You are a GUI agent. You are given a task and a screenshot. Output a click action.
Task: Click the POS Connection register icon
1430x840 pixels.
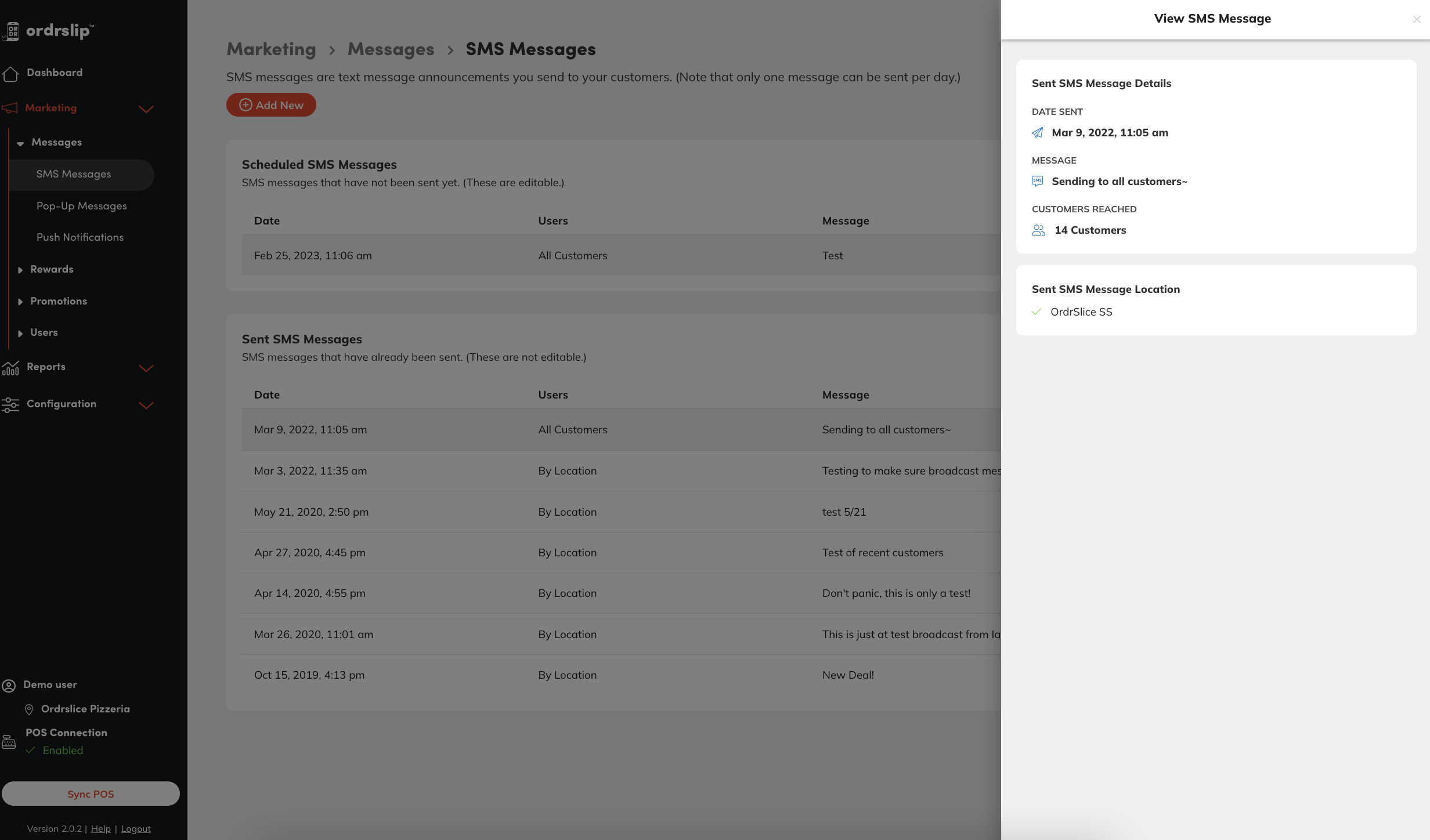[x=9, y=742]
